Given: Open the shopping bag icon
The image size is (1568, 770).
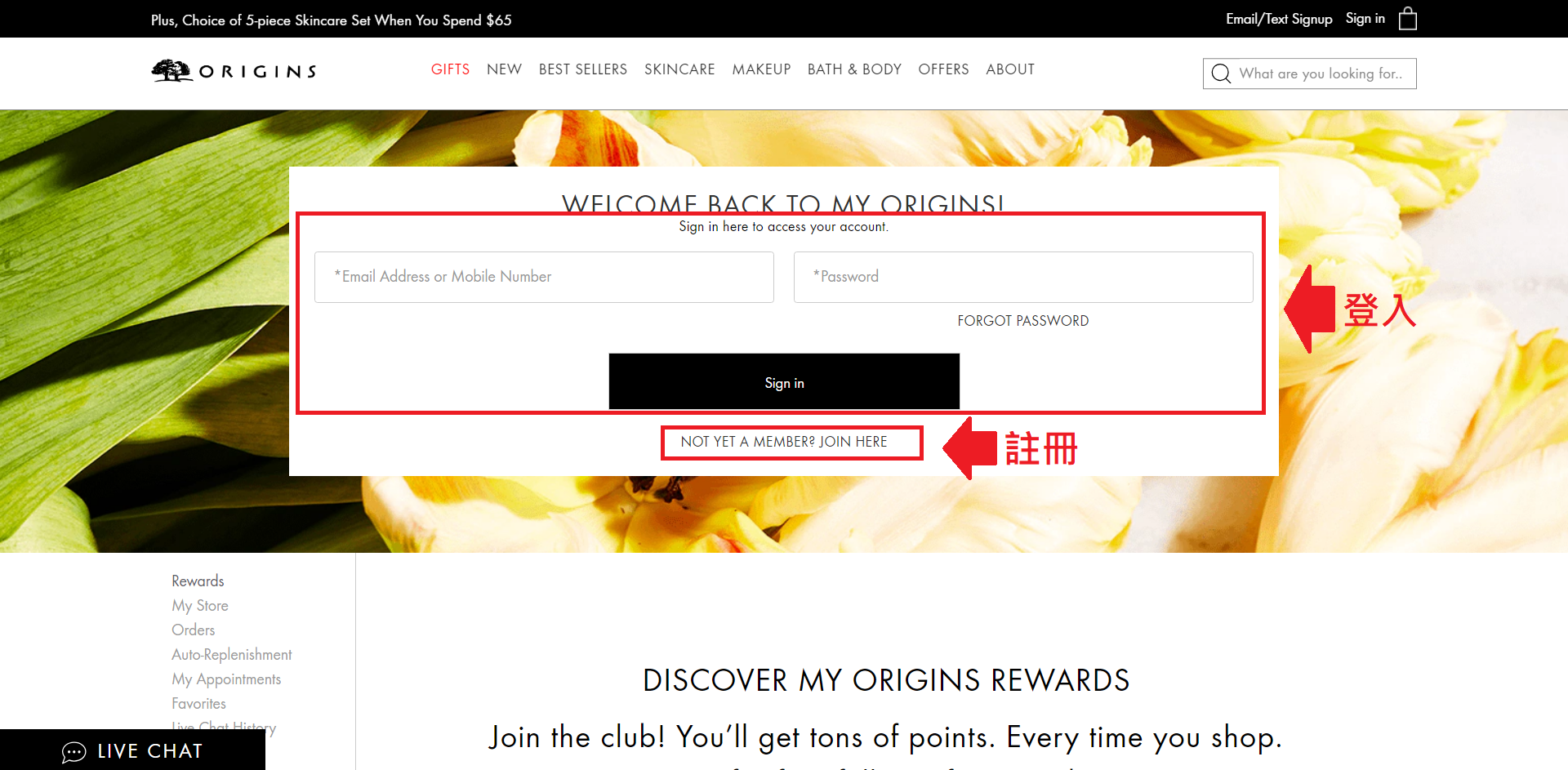Looking at the screenshot, I should pyautogui.click(x=1407, y=19).
